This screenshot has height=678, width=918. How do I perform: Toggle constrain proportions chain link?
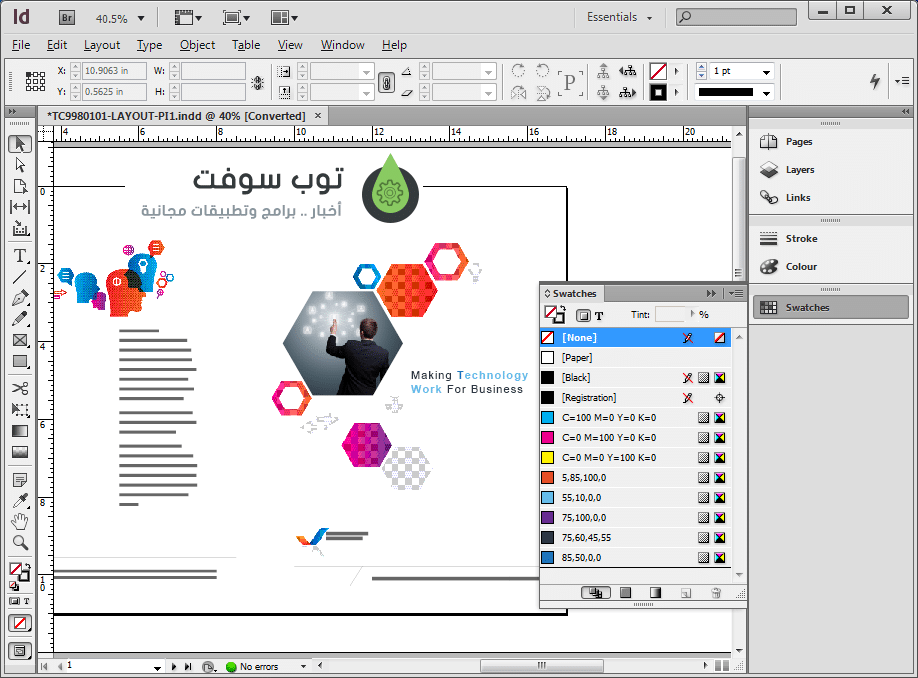pyautogui.click(x=386, y=82)
